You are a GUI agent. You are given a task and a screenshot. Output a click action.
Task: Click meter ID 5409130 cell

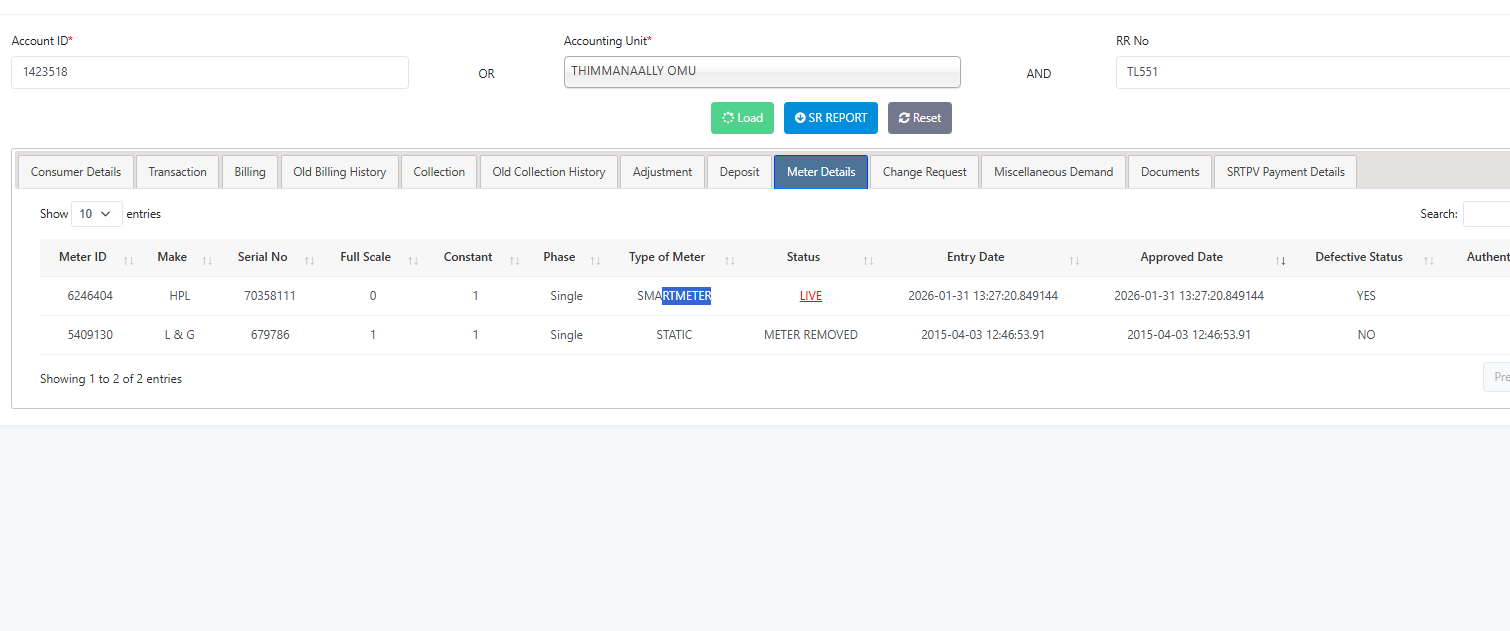pos(90,335)
